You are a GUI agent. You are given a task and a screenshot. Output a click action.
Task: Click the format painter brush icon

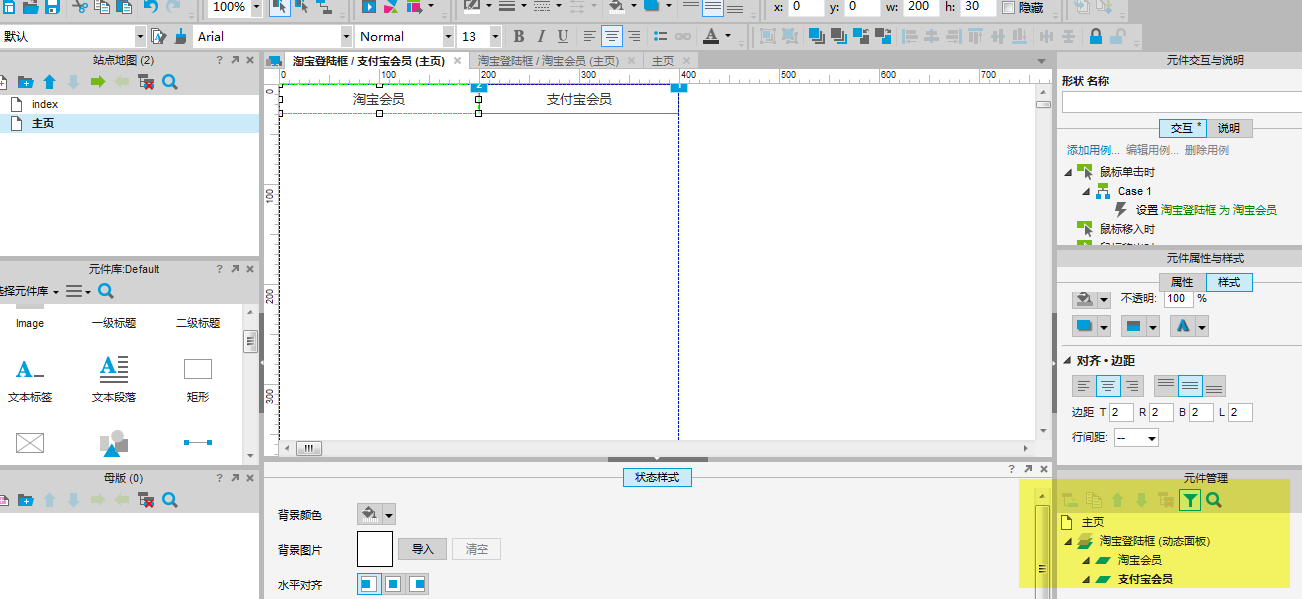point(181,36)
